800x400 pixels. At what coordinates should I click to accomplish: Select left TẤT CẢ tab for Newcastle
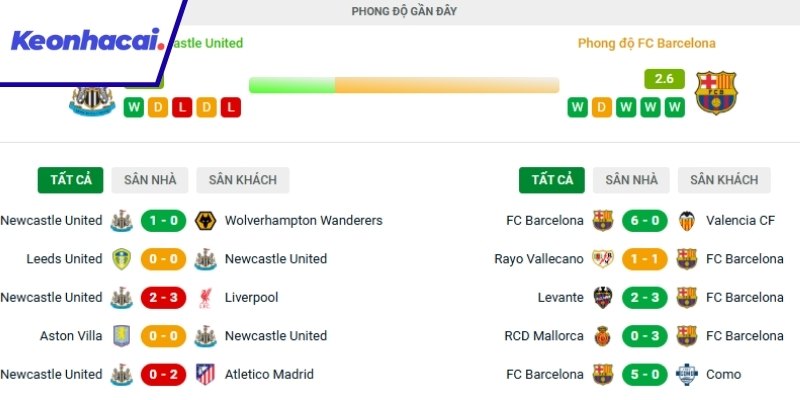tap(71, 180)
